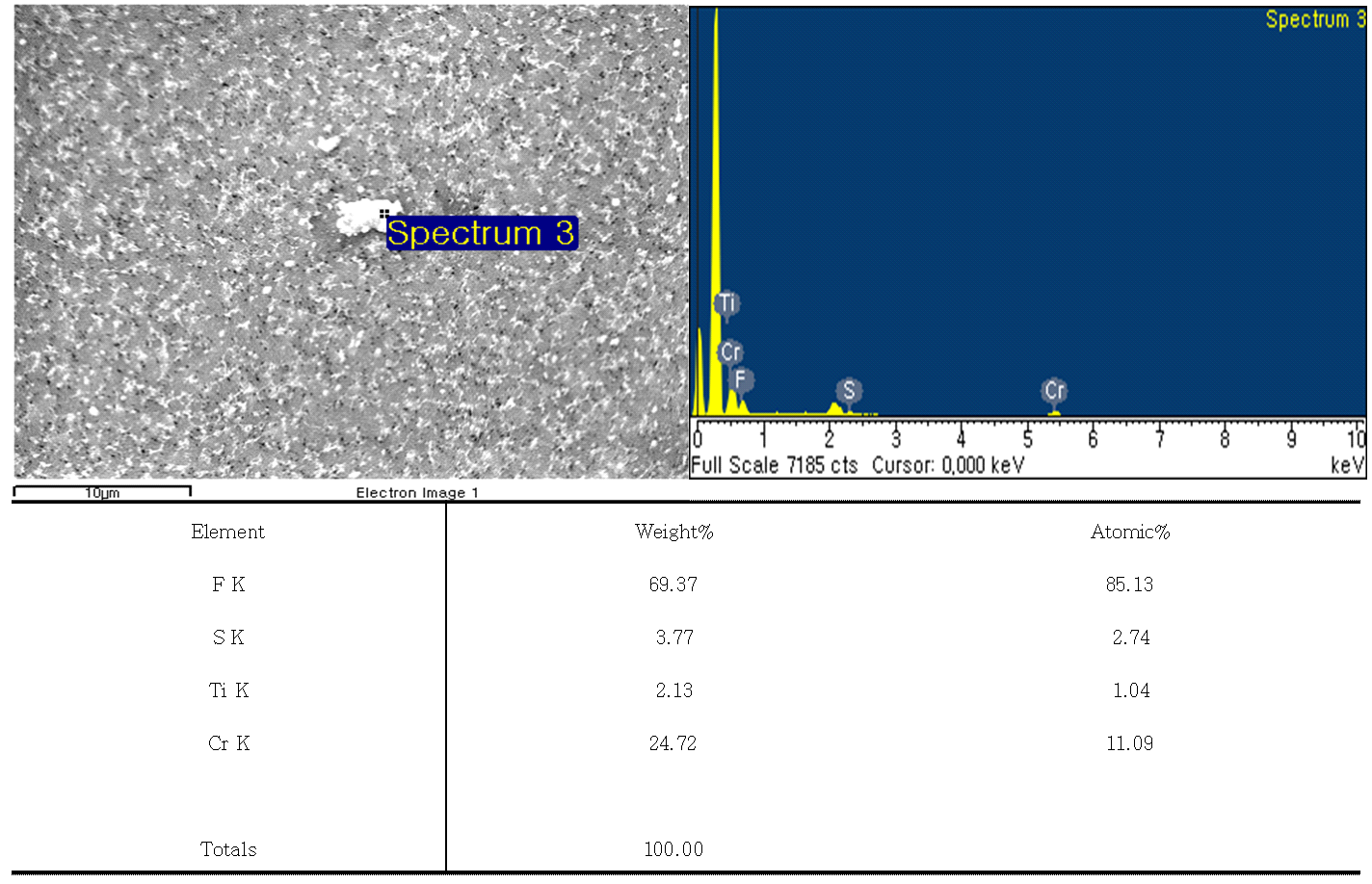Click the F peak label in the spectrum
The width and height of the screenshot is (1372, 884).
point(741,379)
